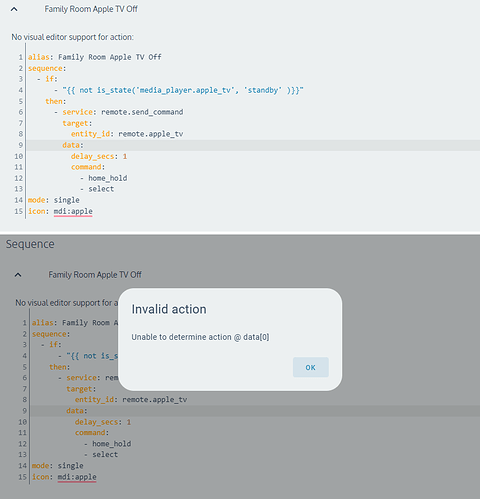480x499 pixels.
Task: Click the 'Sequence' section heading
Action: tap(30, 244)
